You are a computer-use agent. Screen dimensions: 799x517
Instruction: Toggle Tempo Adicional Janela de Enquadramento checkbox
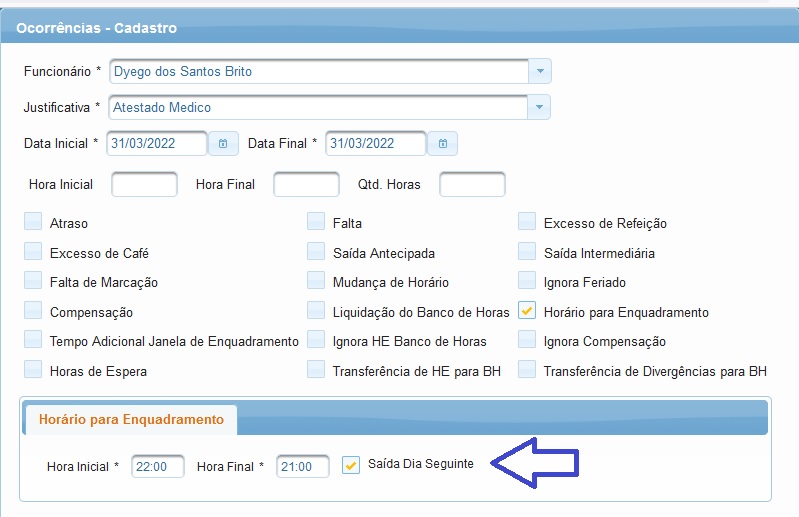coord(33,339)
